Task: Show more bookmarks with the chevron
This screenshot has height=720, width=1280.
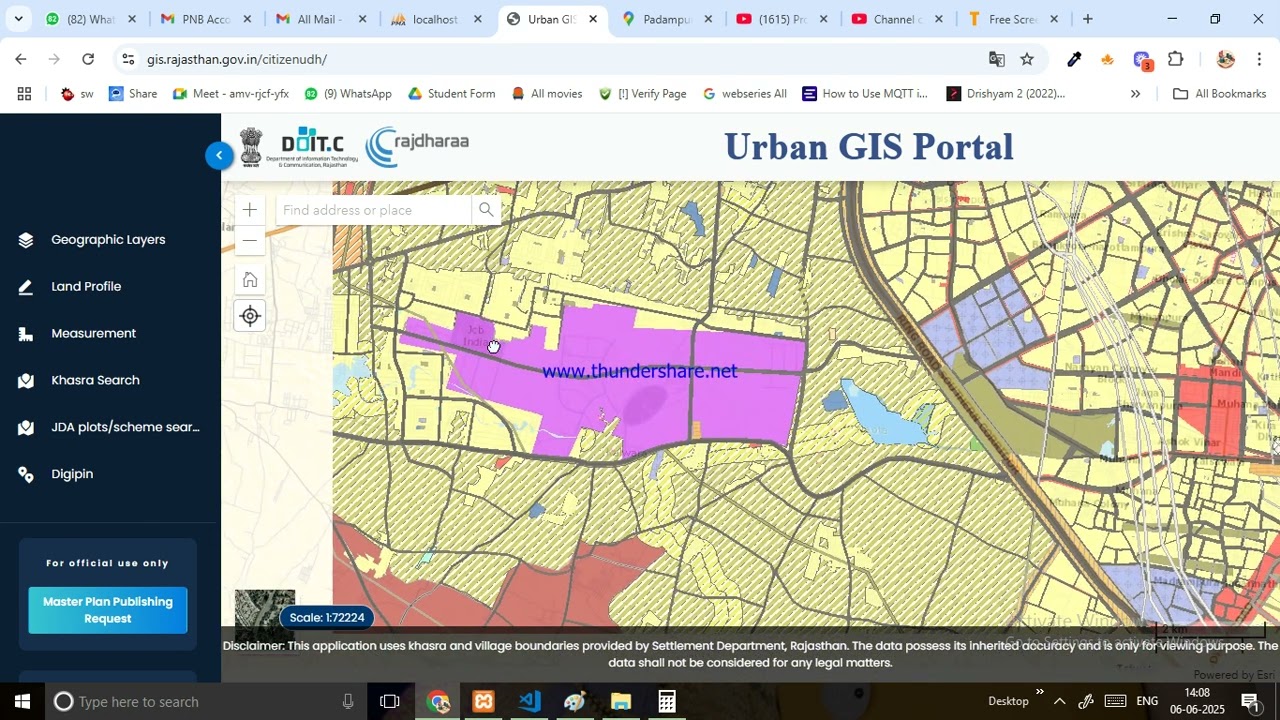Action: [x=1135, y=94]
